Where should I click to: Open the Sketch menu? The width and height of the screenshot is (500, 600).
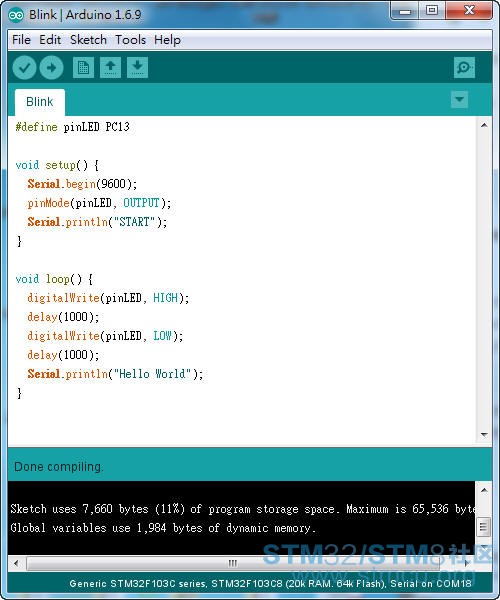click(88, 40)
